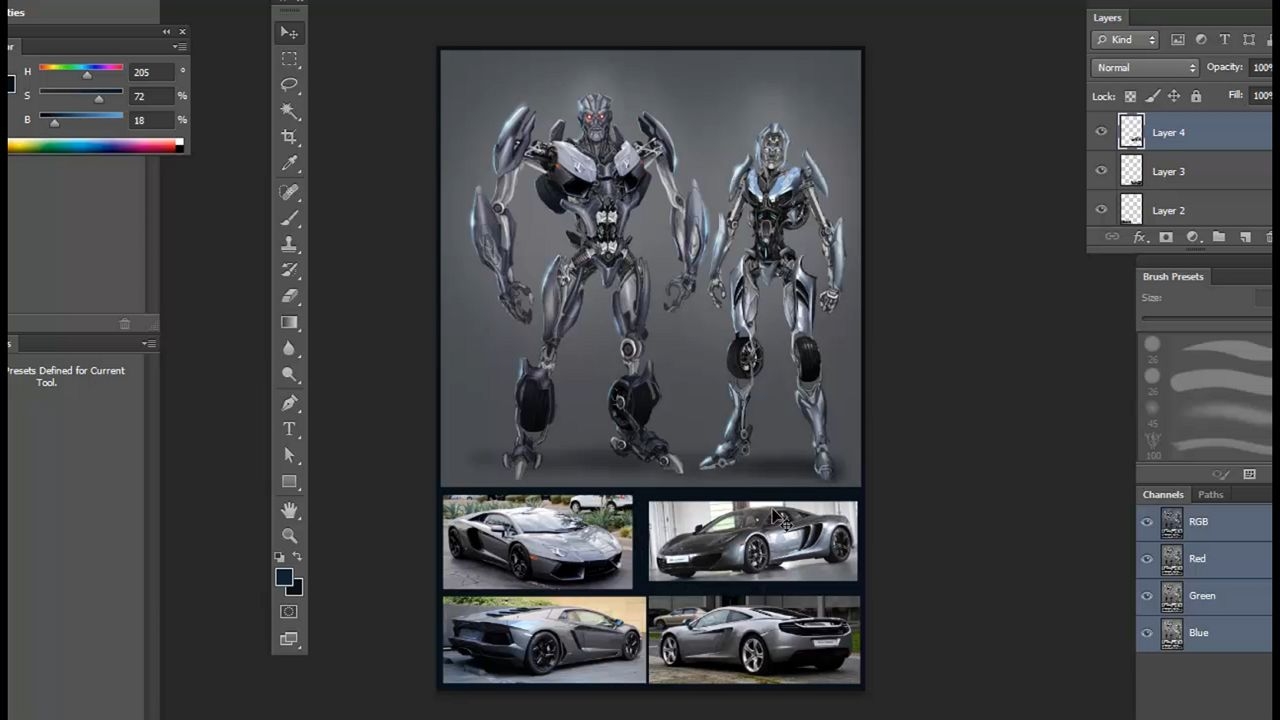Select the Rectangle shape tool
The image size is (1280, 720).
289,481
